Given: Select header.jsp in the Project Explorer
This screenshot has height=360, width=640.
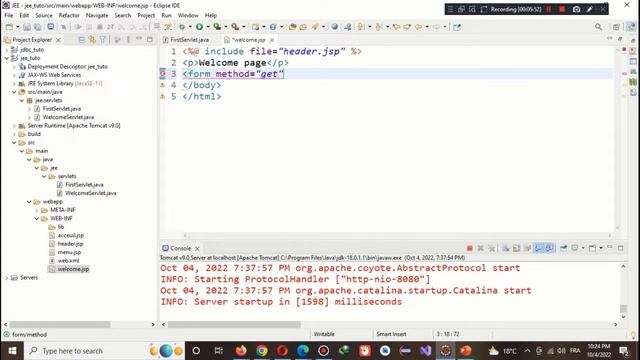Looking at the screenshot, I should coord(70,244).
